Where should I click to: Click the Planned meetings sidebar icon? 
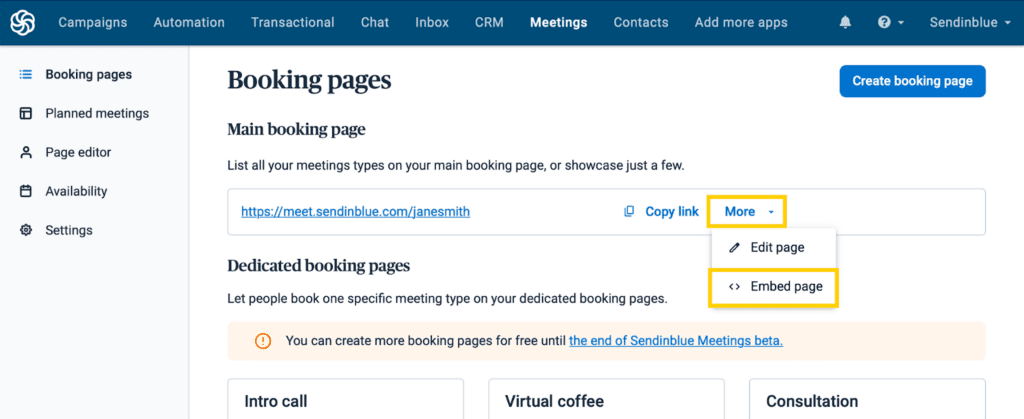pos(26,114)
